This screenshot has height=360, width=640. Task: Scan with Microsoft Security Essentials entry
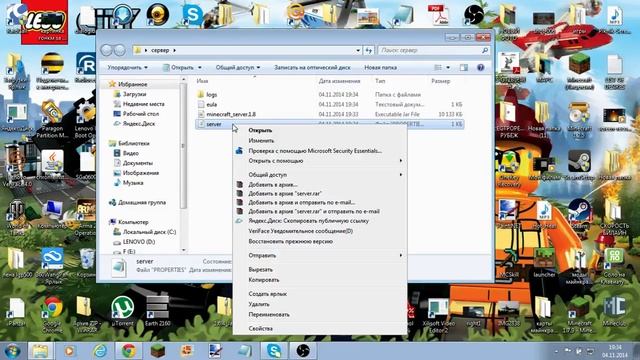click(315, 151)
